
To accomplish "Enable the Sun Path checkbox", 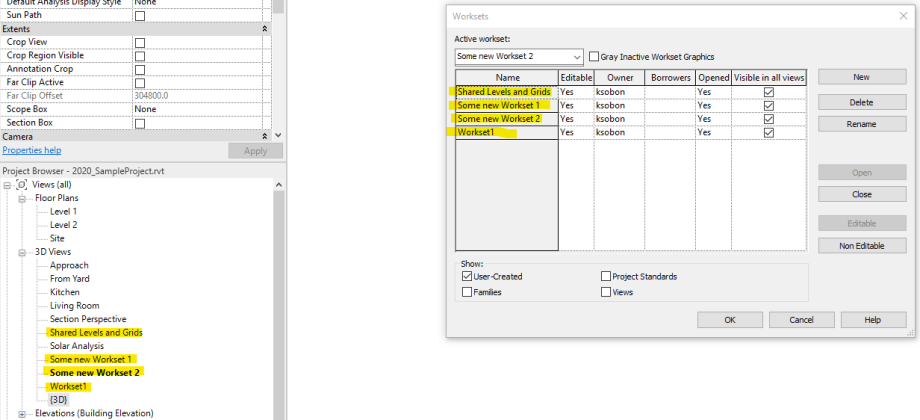I will pos(140,16).
